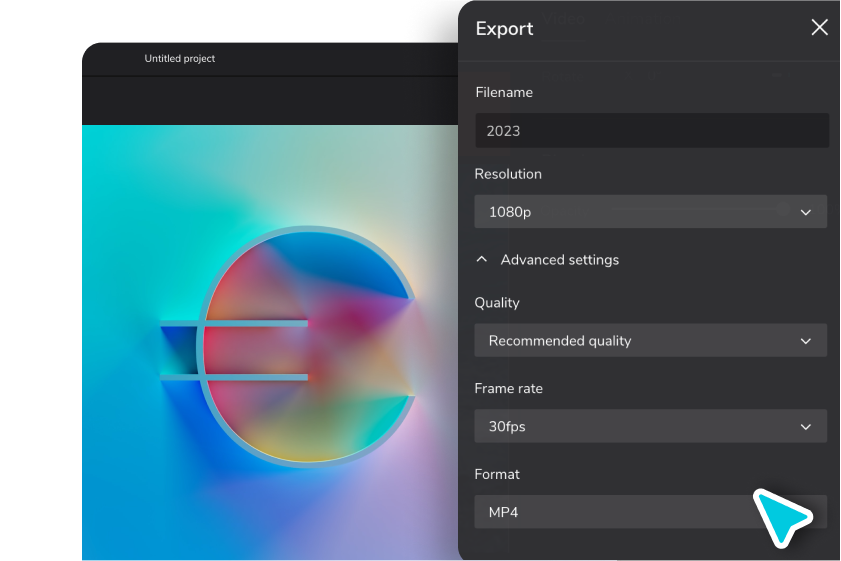The width and height of the screenshot is (841, 561).
Task: Click the euro symbol graphic on canvas
Action: tap(300, 345)
